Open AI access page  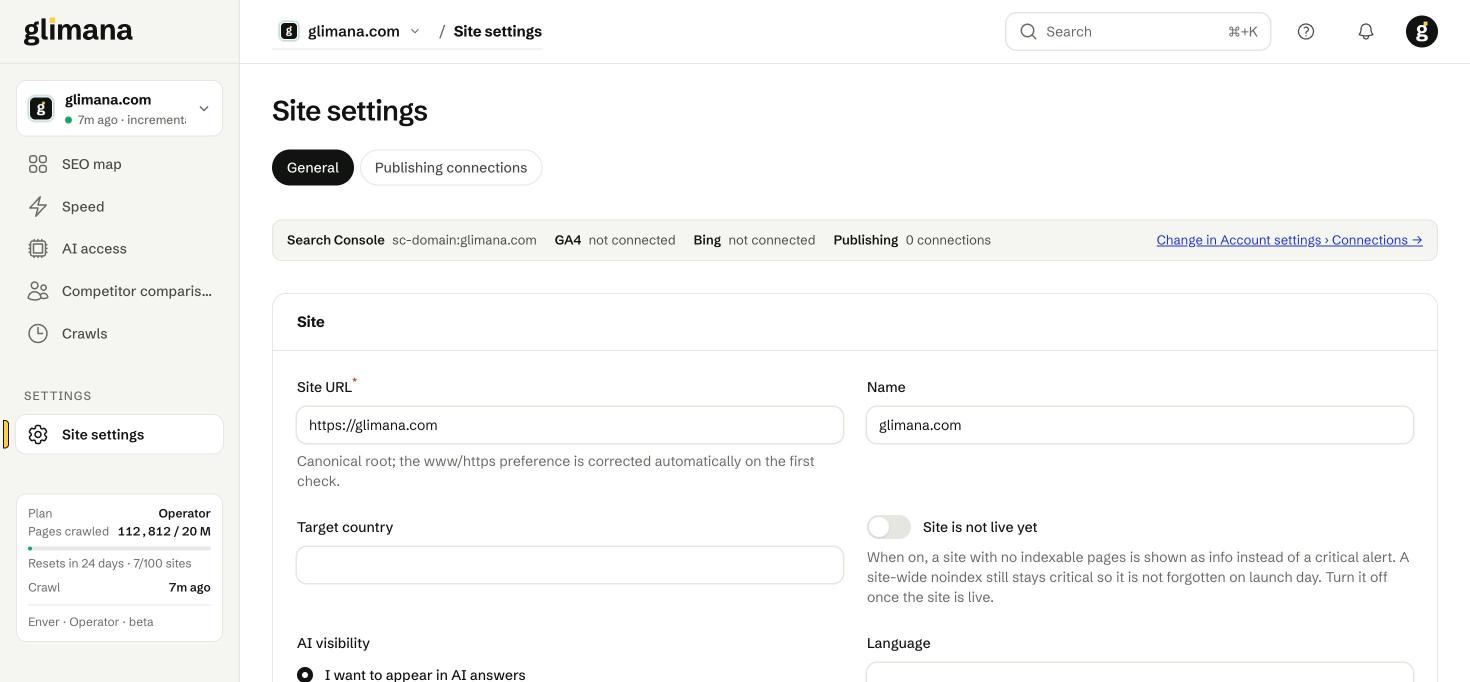[x=119, y=248]
